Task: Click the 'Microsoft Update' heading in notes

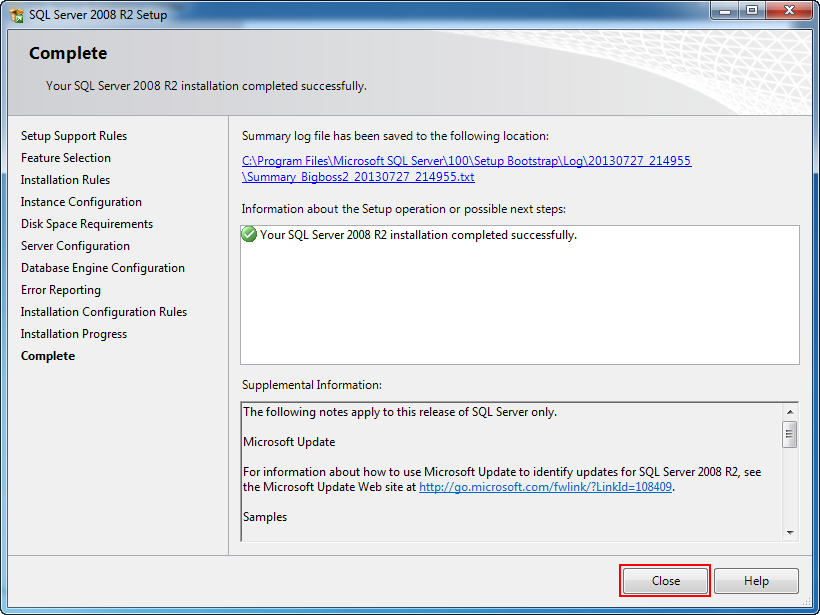Action: (289, 442)
